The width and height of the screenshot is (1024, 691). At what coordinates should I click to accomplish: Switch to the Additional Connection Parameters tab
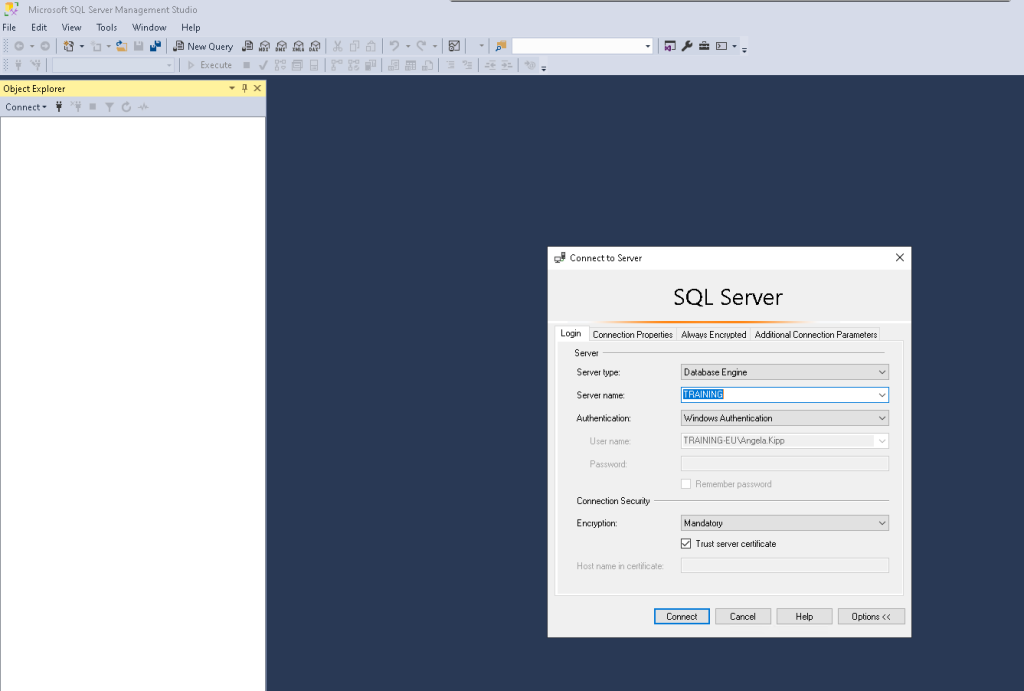click(x=816, y=334)
